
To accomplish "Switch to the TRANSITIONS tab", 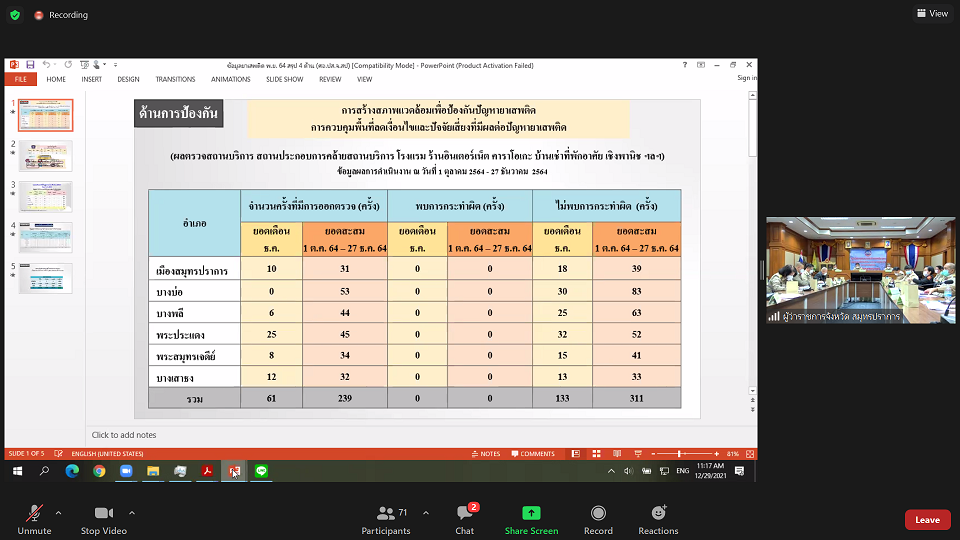I will coord(175,80).
